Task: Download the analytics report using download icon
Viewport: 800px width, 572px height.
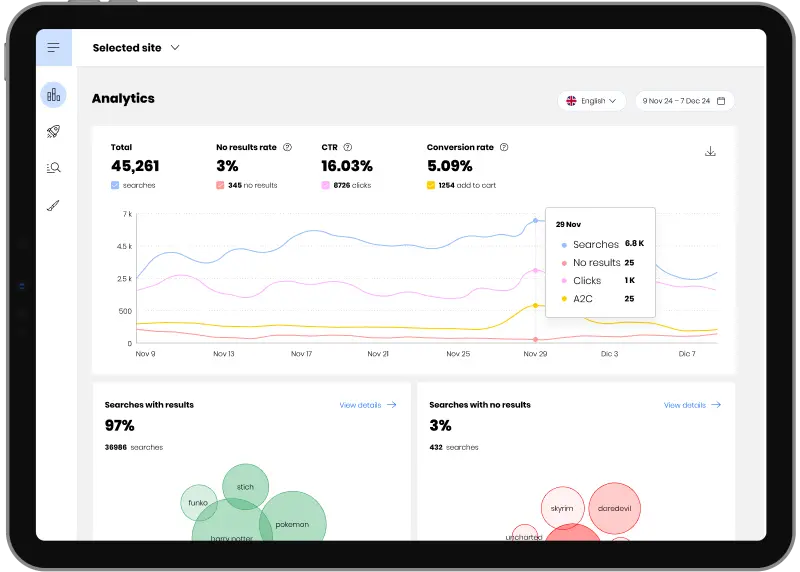Action: 710,151
